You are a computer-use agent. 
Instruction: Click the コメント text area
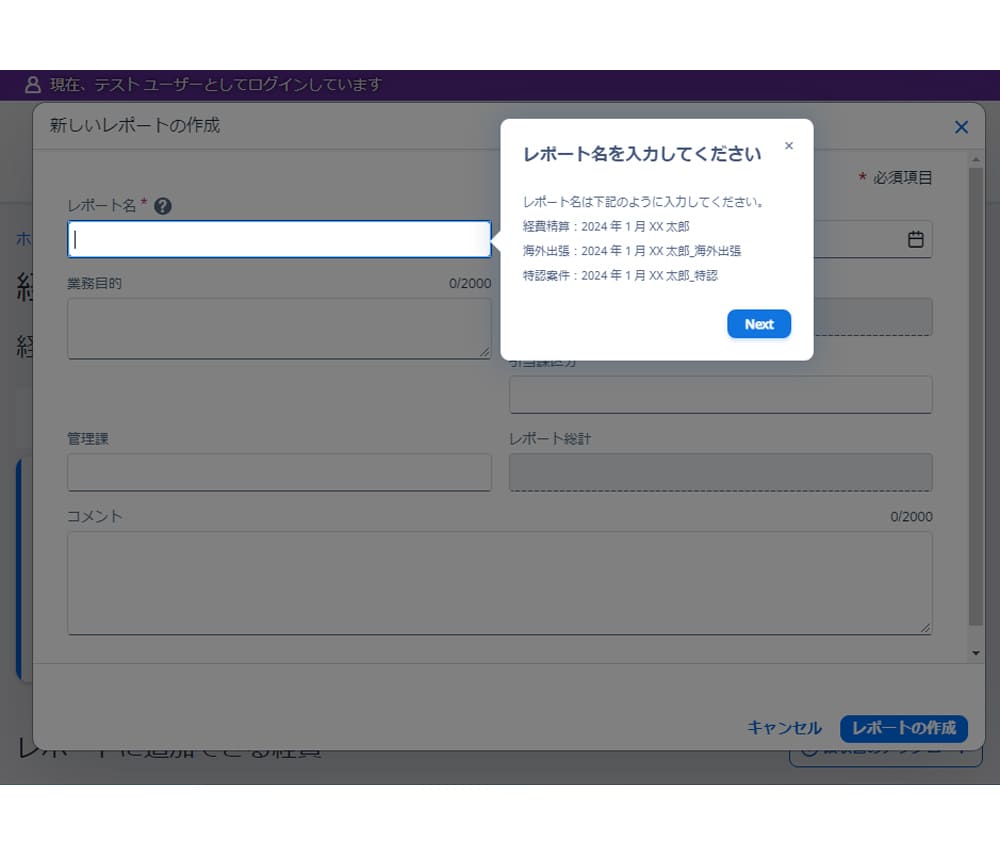[499, 583]
